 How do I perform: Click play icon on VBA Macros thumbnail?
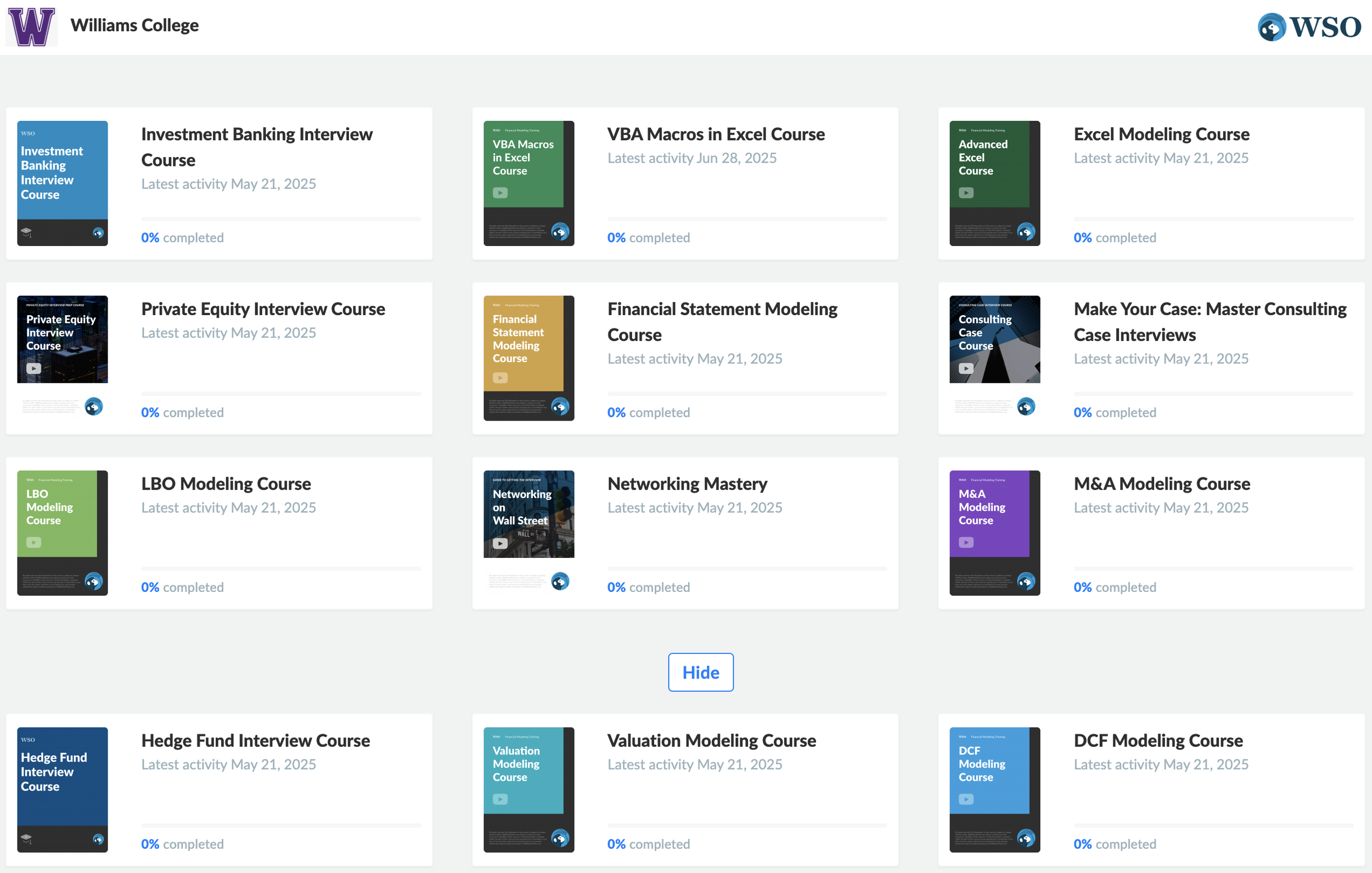tap(500, 193)
